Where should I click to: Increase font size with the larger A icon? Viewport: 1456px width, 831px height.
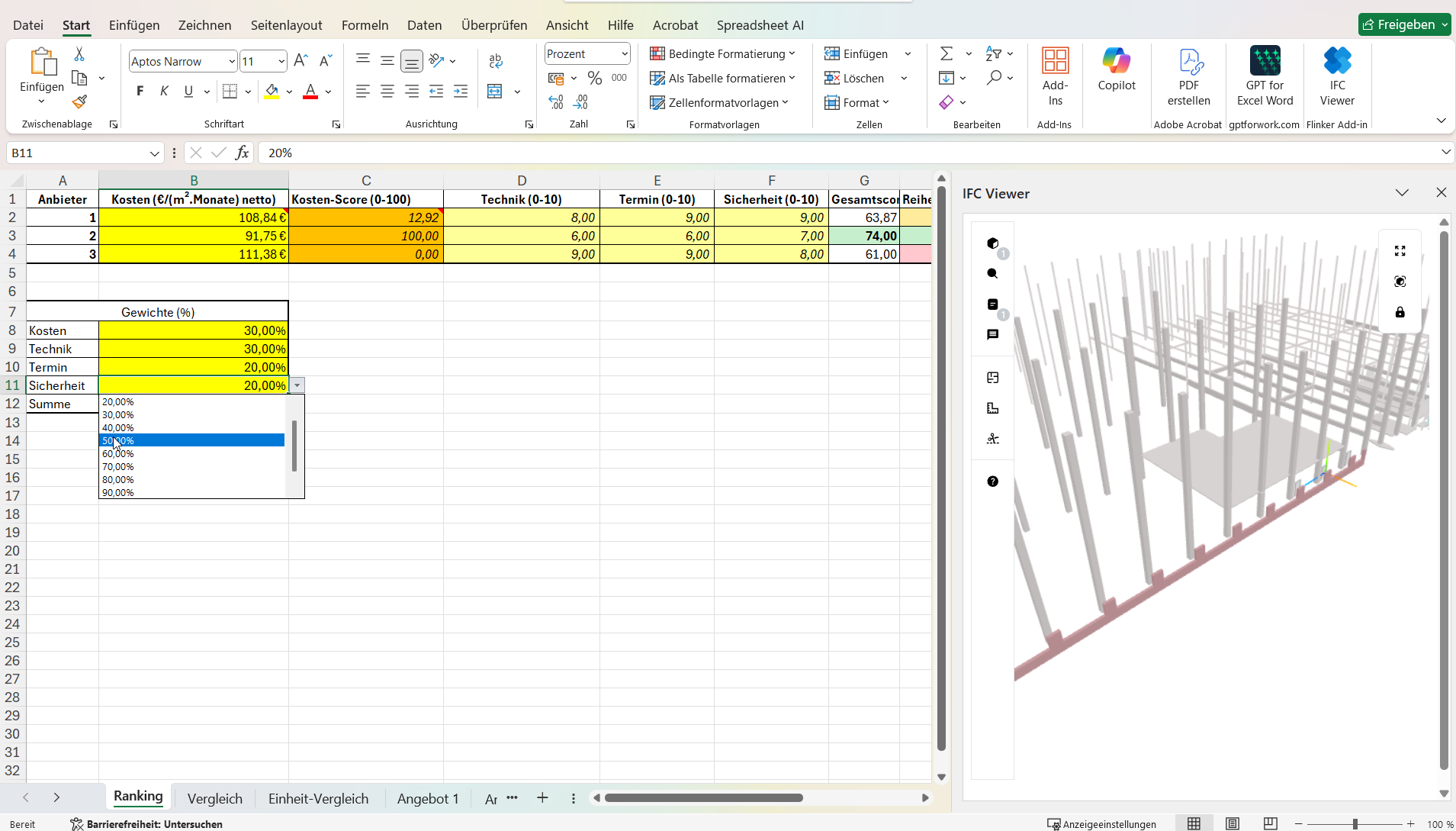point(301,61)
